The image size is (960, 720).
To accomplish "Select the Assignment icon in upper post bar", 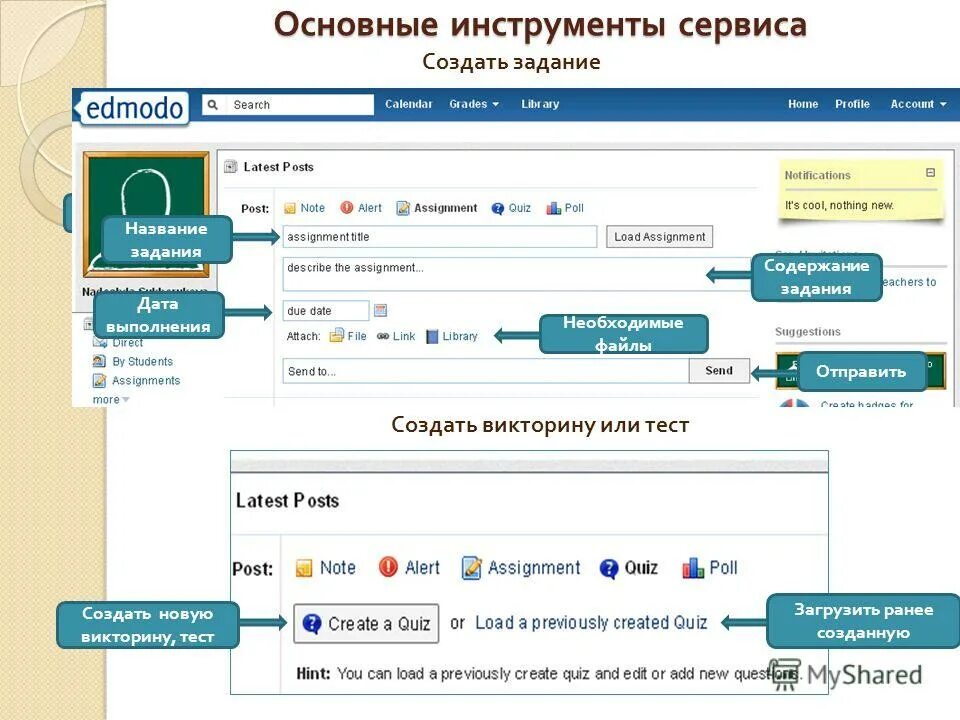I will 403,208.
